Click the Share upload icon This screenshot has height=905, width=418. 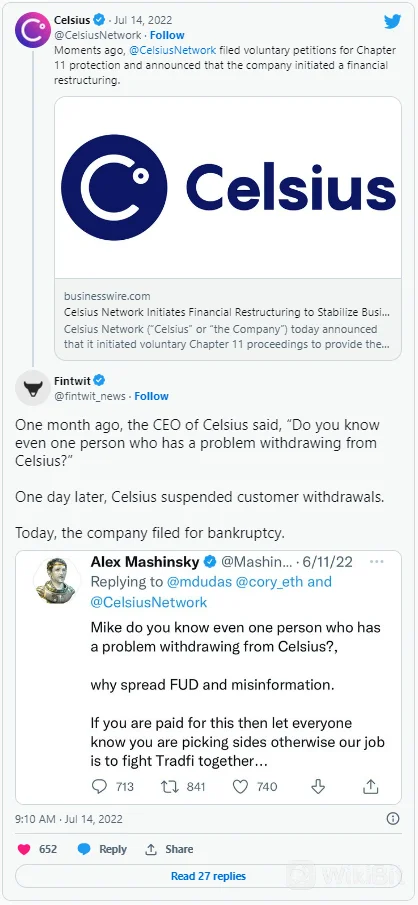pyautogui.click(x=151, y=849)
